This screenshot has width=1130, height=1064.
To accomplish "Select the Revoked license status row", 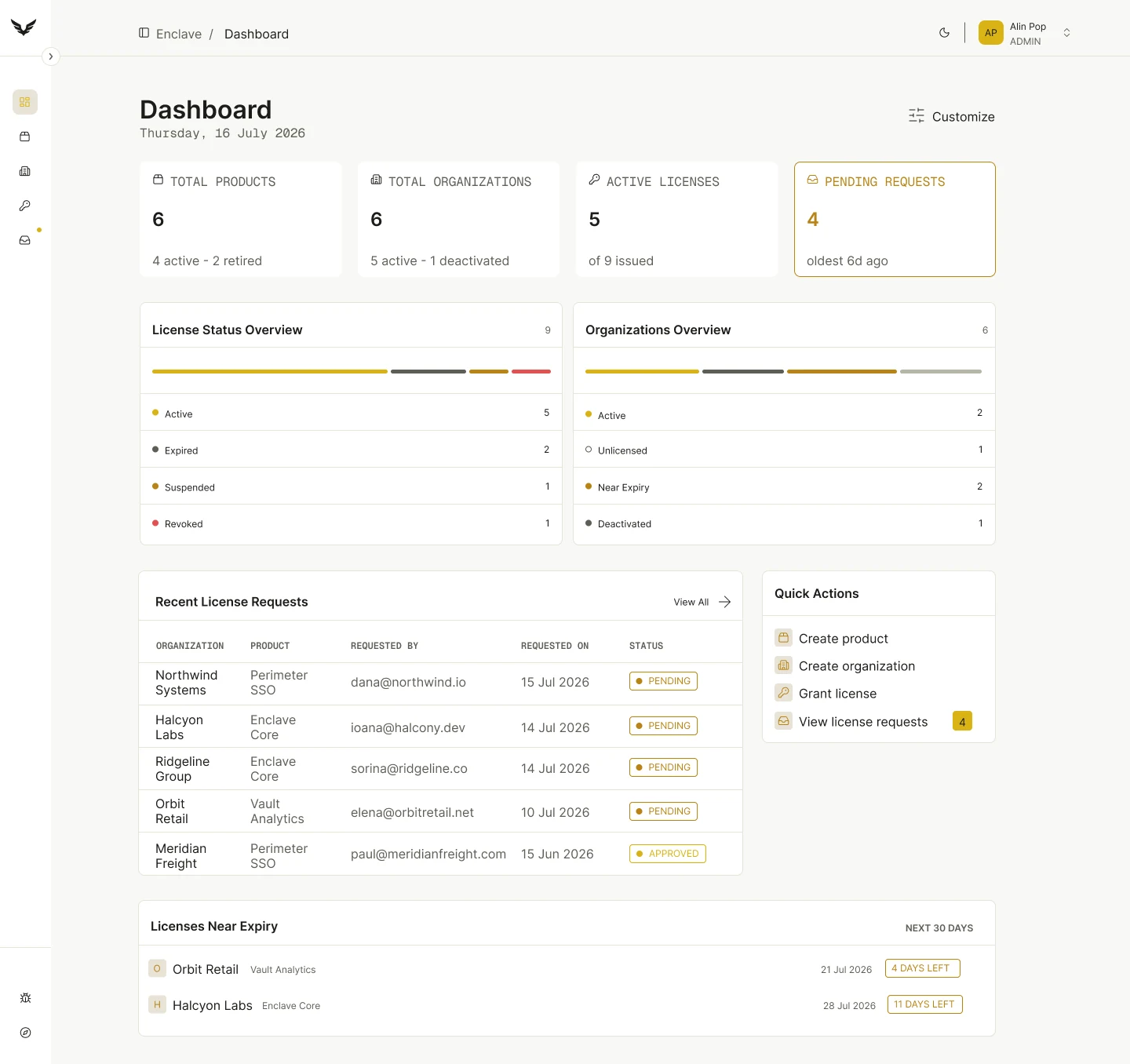I will coord(351,523).
